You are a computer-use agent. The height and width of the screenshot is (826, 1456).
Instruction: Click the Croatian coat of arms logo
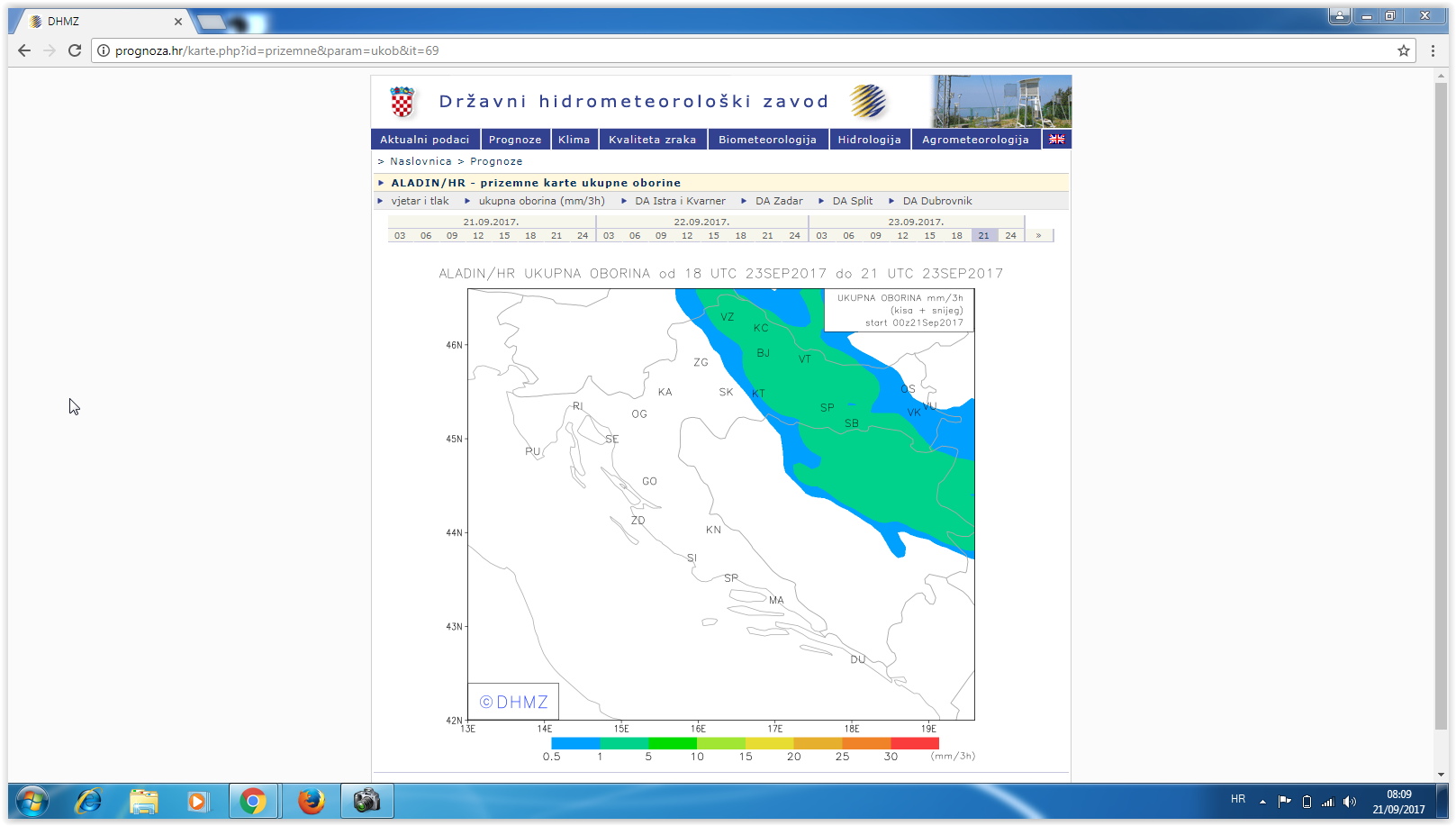402,102
